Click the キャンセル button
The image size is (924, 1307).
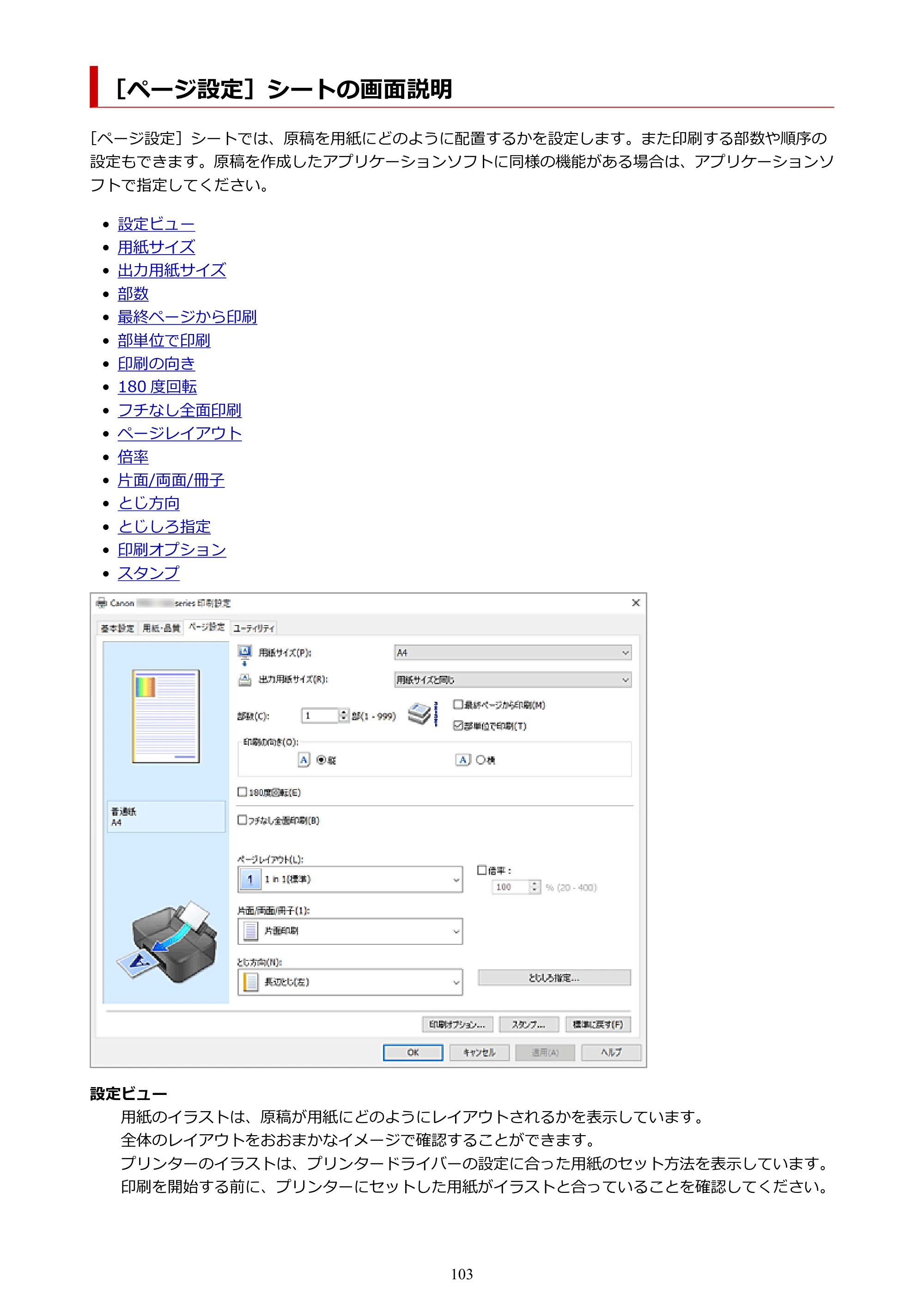coord(480,1052)
